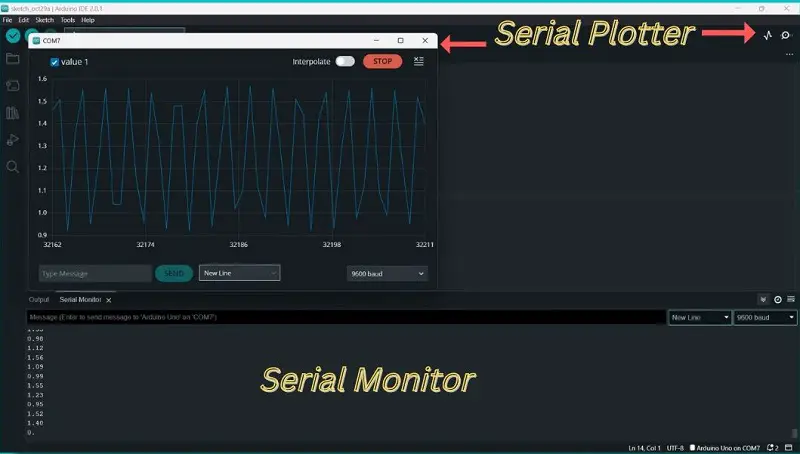Viewport: 800px width, 454px height.
Task: Click the three-dot more options icon
Action: [790, 54]
